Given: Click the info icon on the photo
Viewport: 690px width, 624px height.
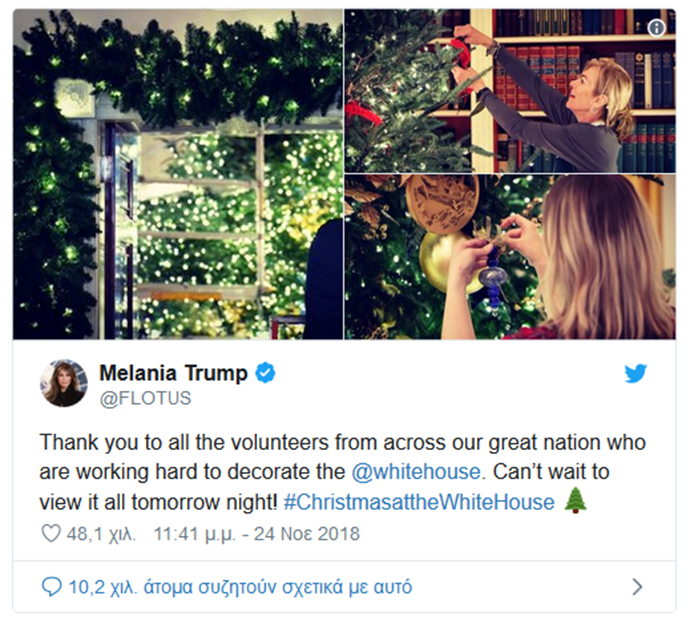Looking at the screenshot, I should [656, 28].
